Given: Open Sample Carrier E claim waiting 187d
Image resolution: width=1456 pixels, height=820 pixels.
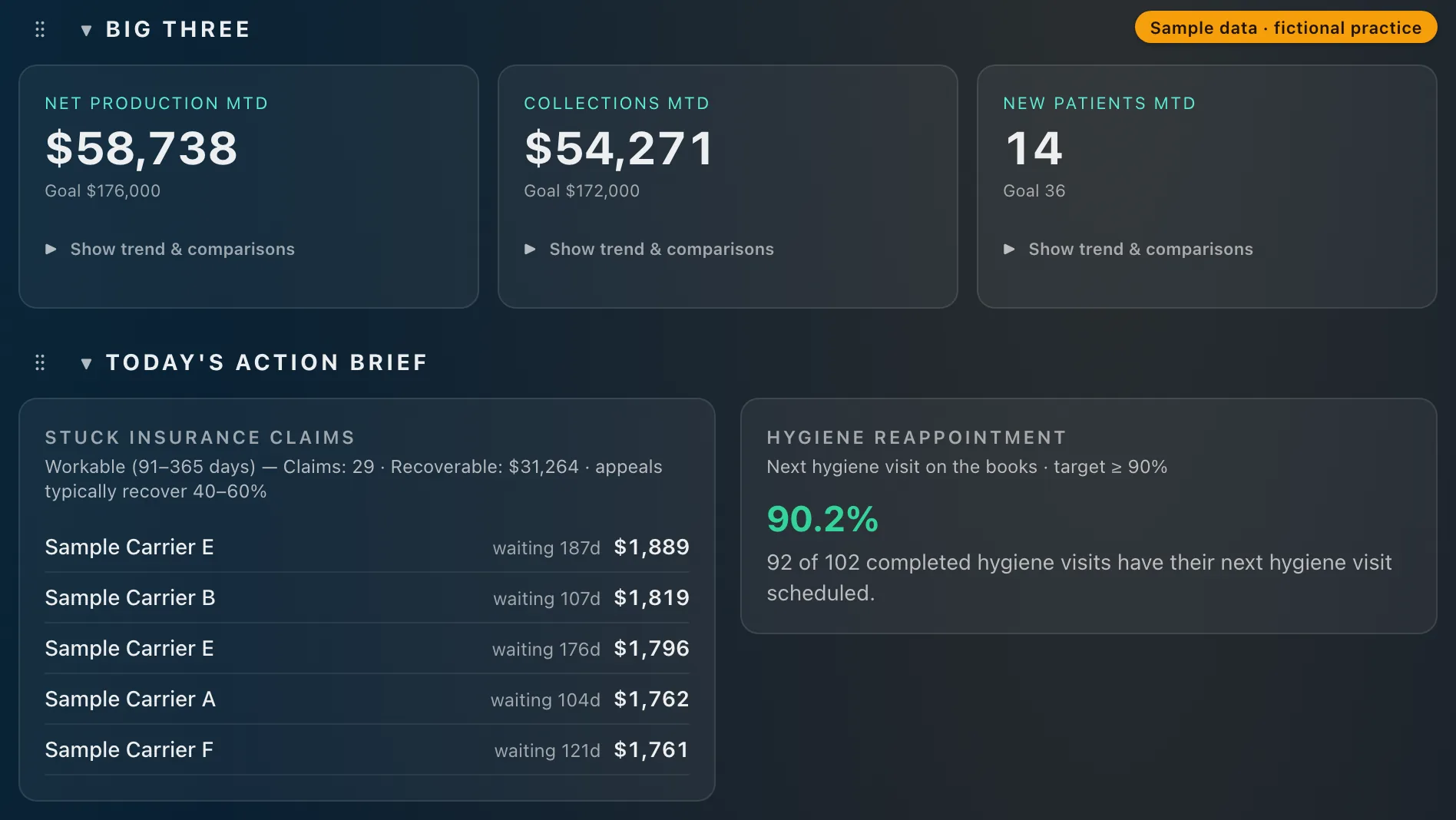Looking at the screenshot, I should (367, 547).
